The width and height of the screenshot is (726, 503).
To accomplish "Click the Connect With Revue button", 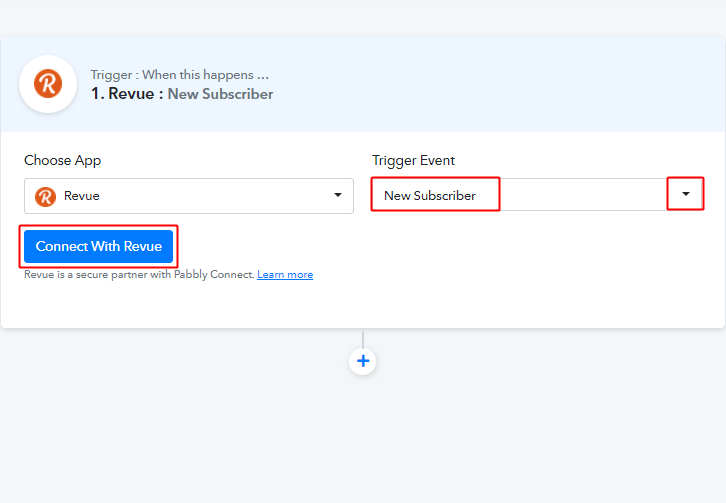I will point(99,246).
